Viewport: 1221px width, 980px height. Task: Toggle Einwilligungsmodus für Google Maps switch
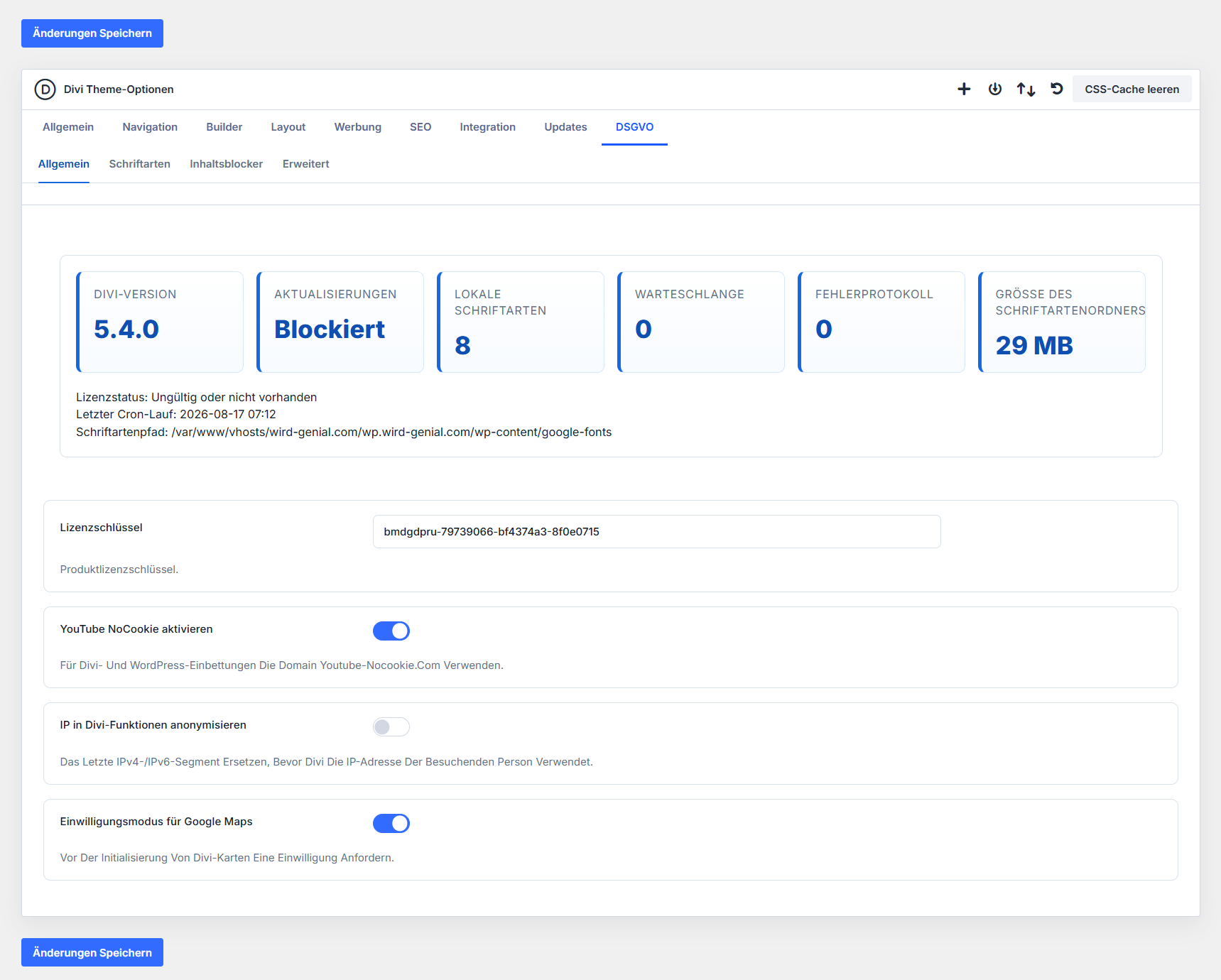tap(391, 823)
